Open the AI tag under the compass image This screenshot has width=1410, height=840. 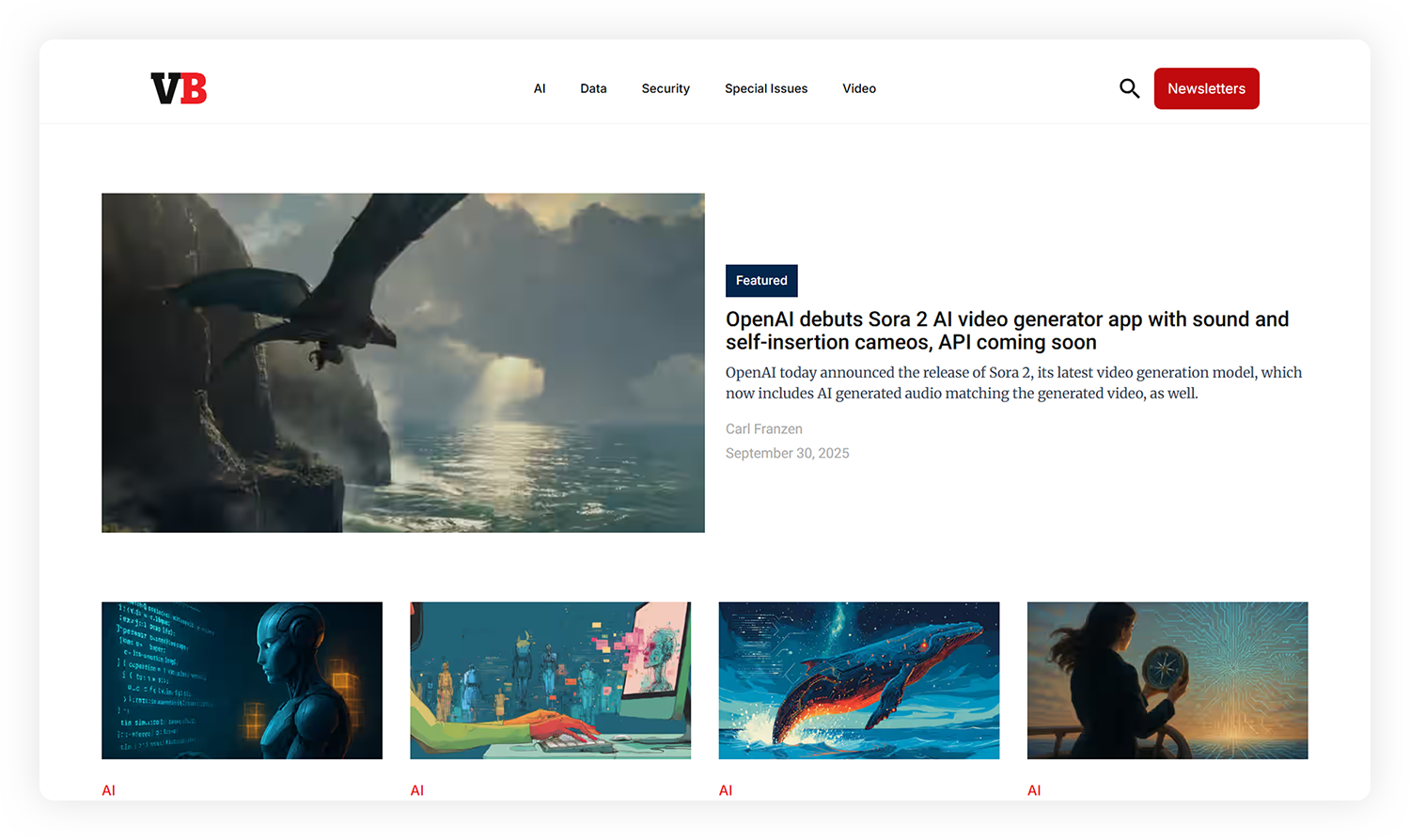1034,790
